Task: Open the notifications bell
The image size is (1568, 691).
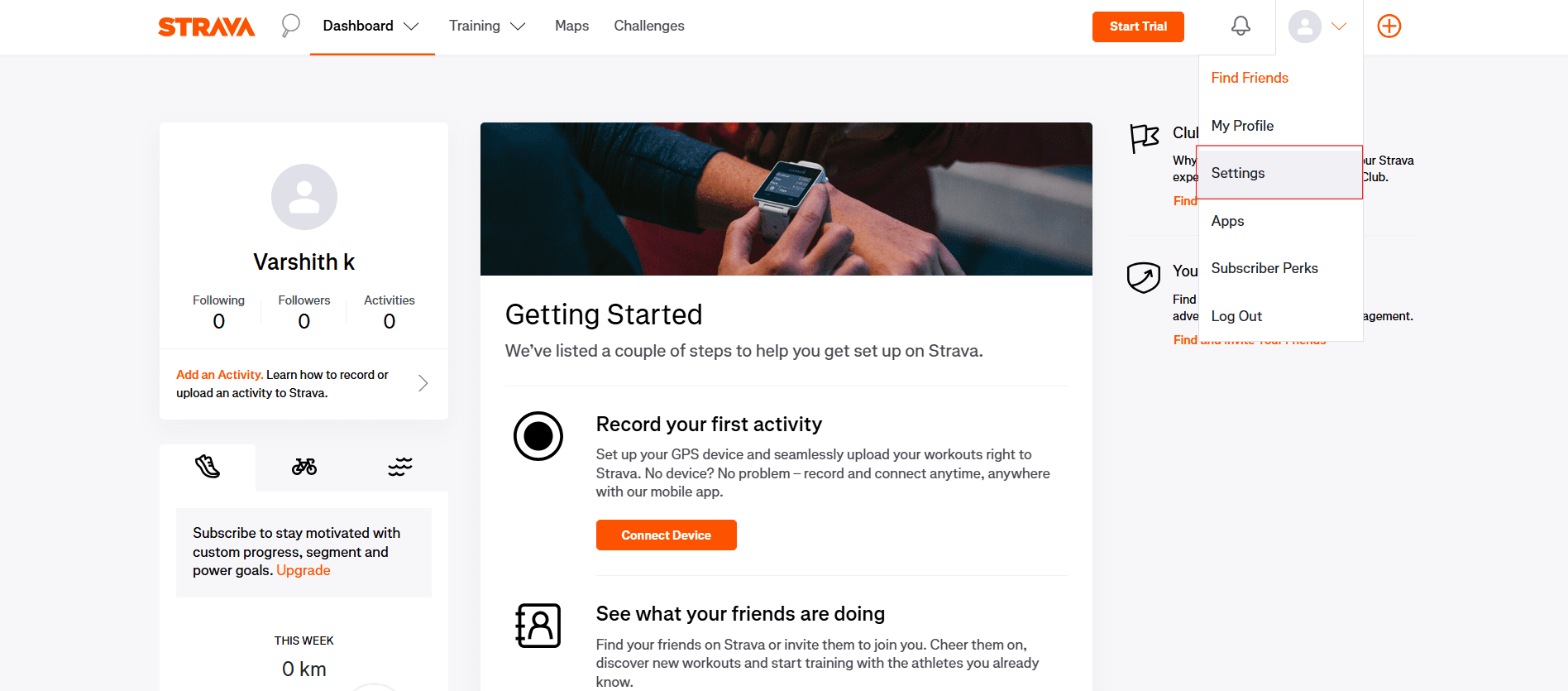Action: tap(1241, 26)
